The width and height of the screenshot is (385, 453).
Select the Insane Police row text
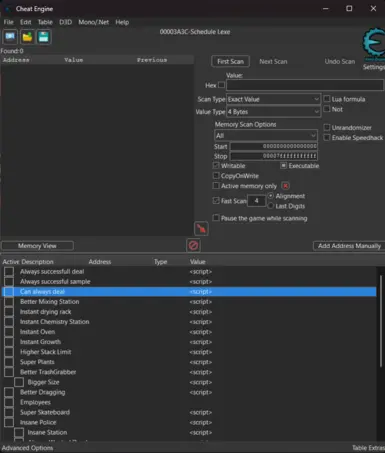point(38,422)
